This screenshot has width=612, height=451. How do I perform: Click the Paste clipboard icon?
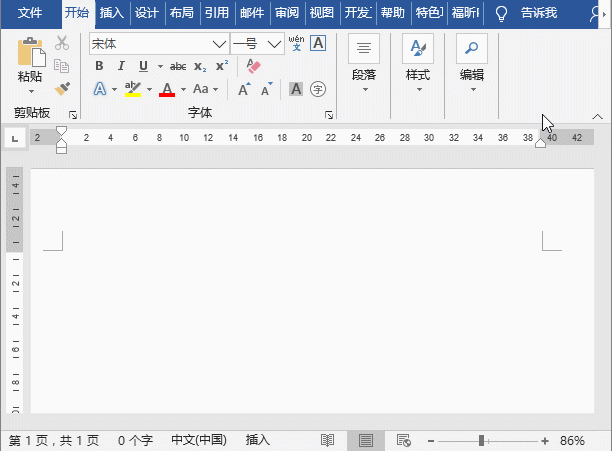click(x=30, y=60)
